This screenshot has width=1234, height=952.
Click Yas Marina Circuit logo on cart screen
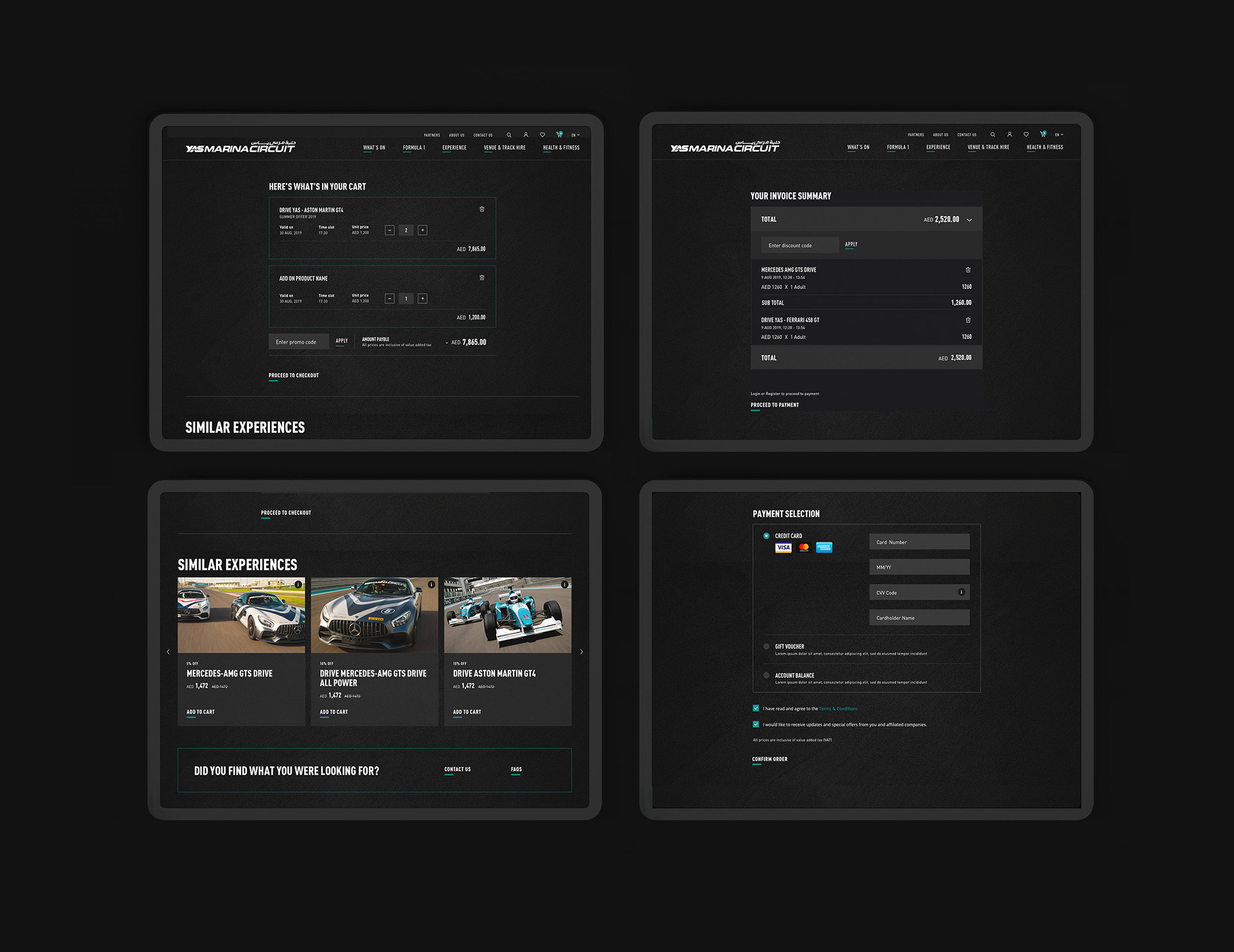(x=240, y=147)
